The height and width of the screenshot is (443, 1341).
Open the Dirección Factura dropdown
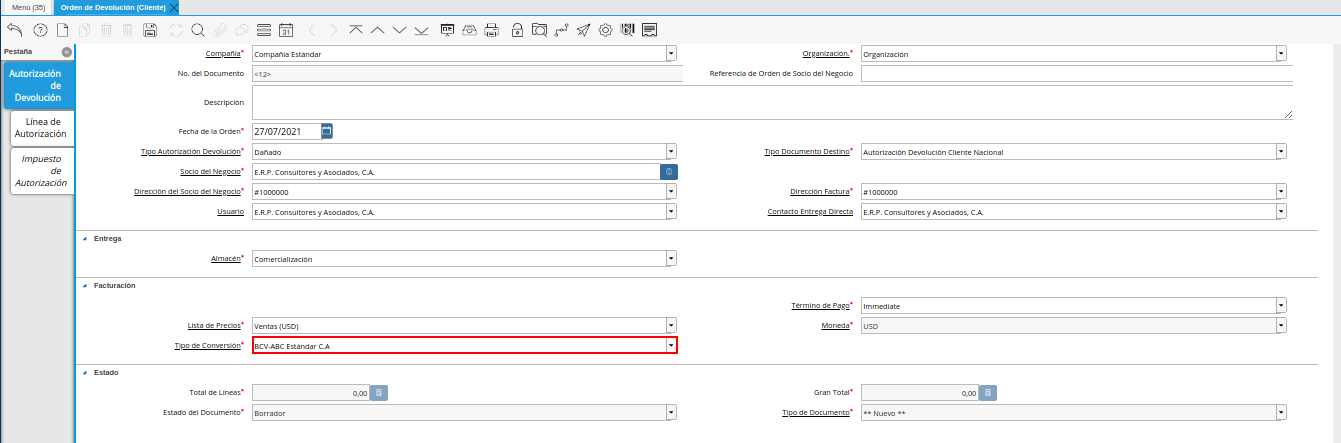click(x=1281, y=192)
